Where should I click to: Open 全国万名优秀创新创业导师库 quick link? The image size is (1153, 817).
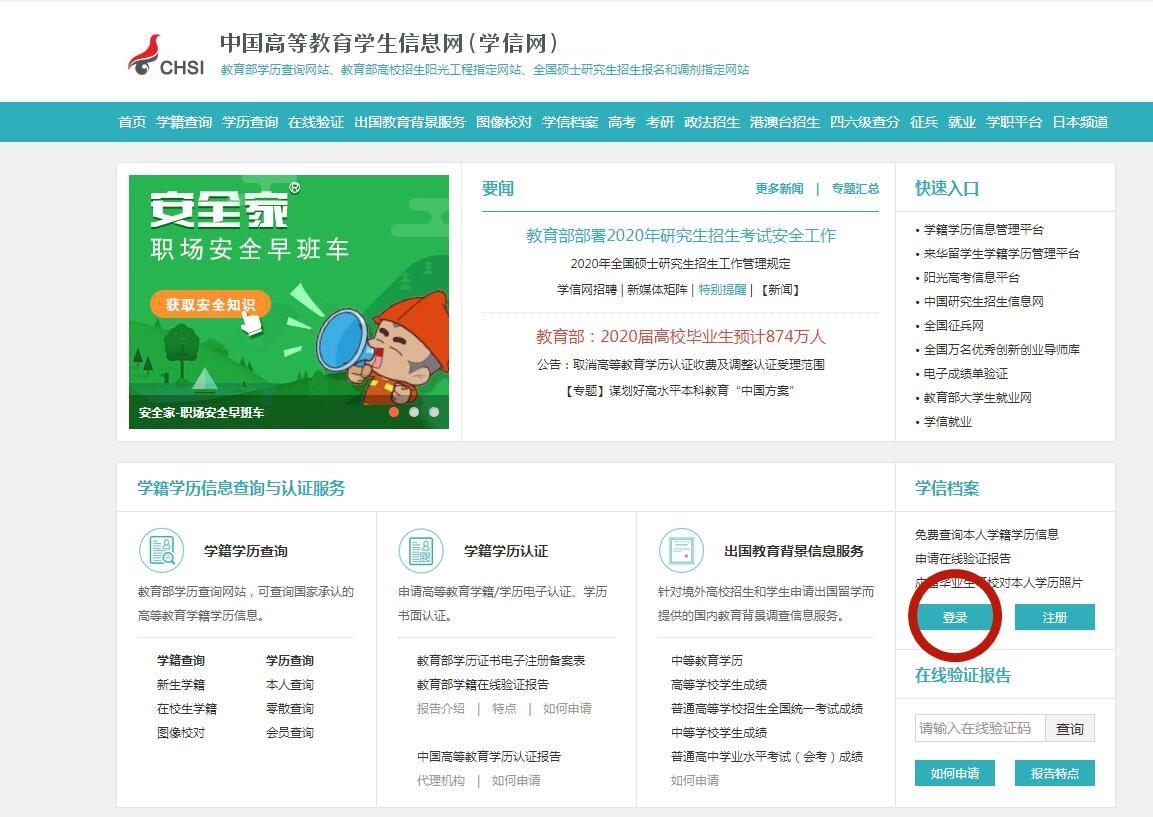[x=1002, y=349]
